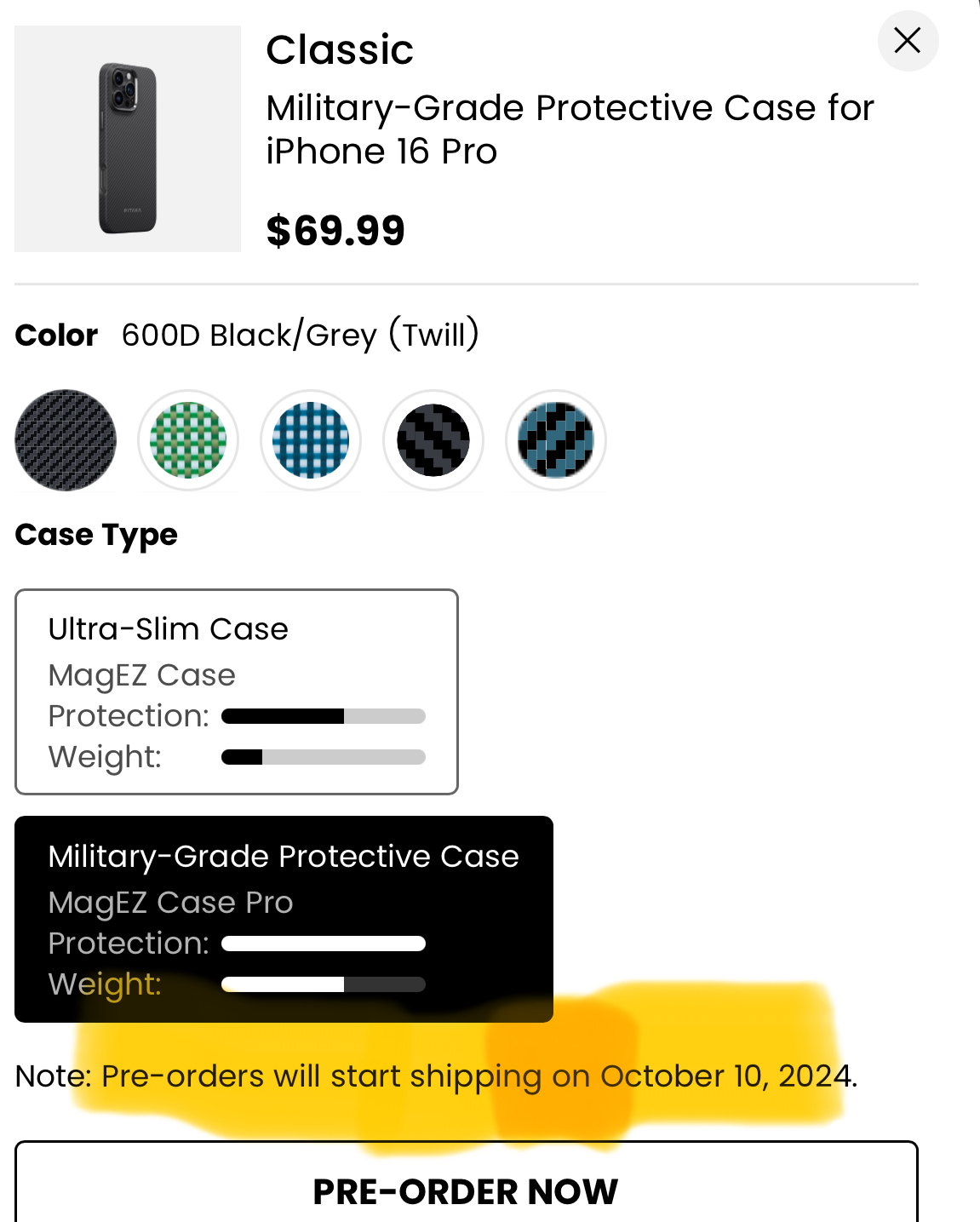Pick the blue and white checkered swatch

[311, 440]
